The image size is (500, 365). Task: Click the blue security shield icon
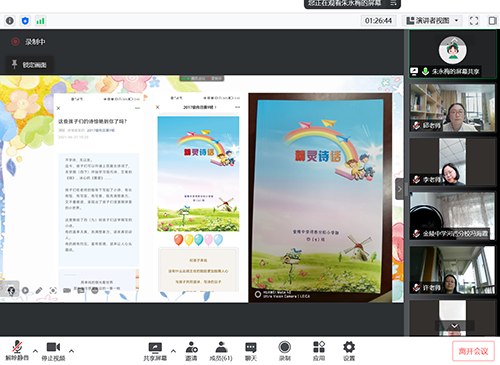point(25,21)
